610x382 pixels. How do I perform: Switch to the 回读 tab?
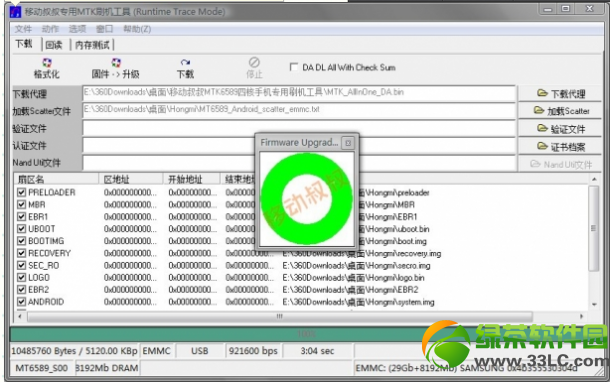click(x=54, y=45)
